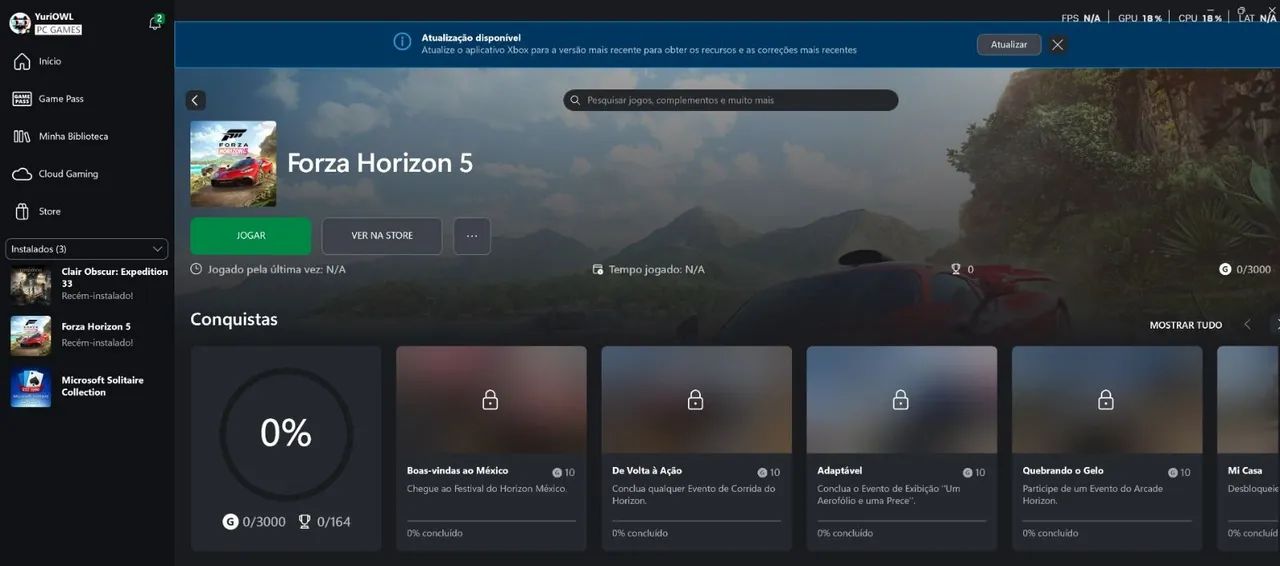Screen dimensions: 1280x566
Task: Click the PC GAMES label under YuriOWL
Action: (x=59, y=30)
